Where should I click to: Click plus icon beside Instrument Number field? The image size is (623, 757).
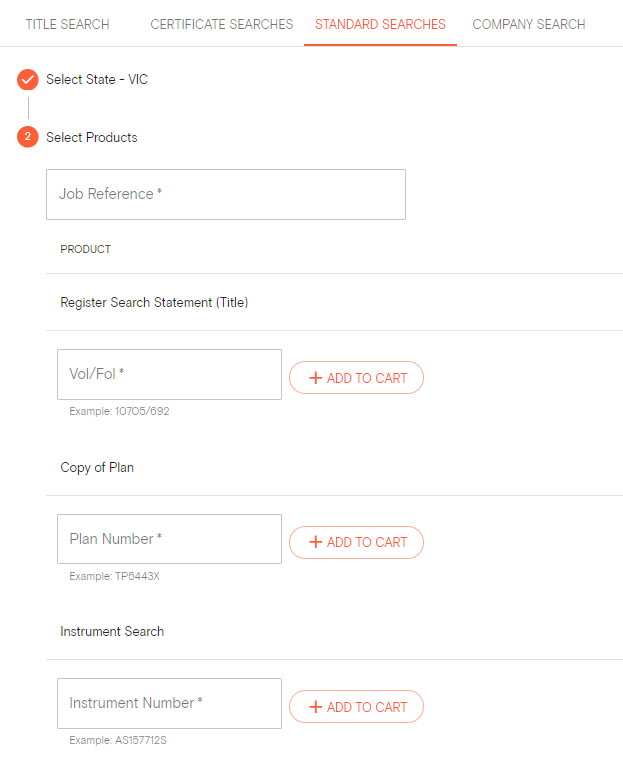click(315, 707)
